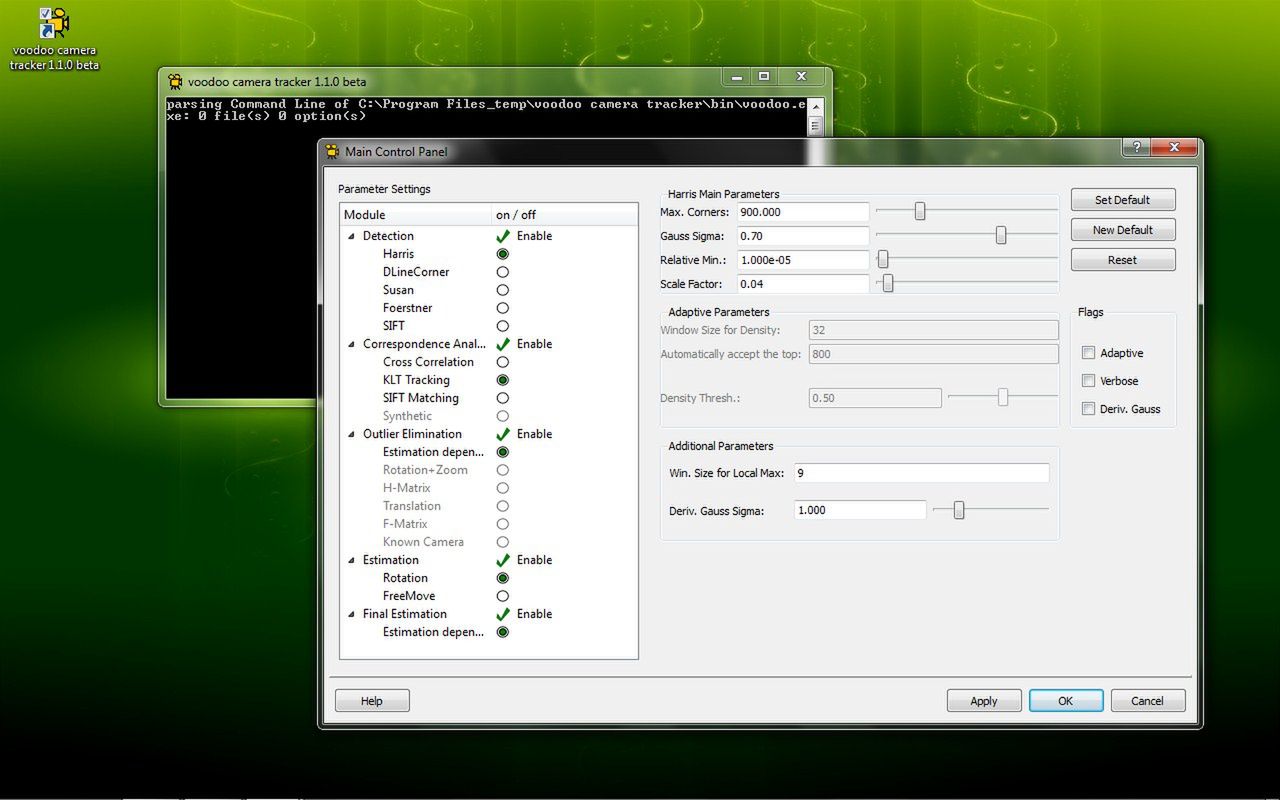This screenshot has height=800, width=1280.
Task: Click the Deriv. Gauss Sigma slider handle
Action: 959,510
